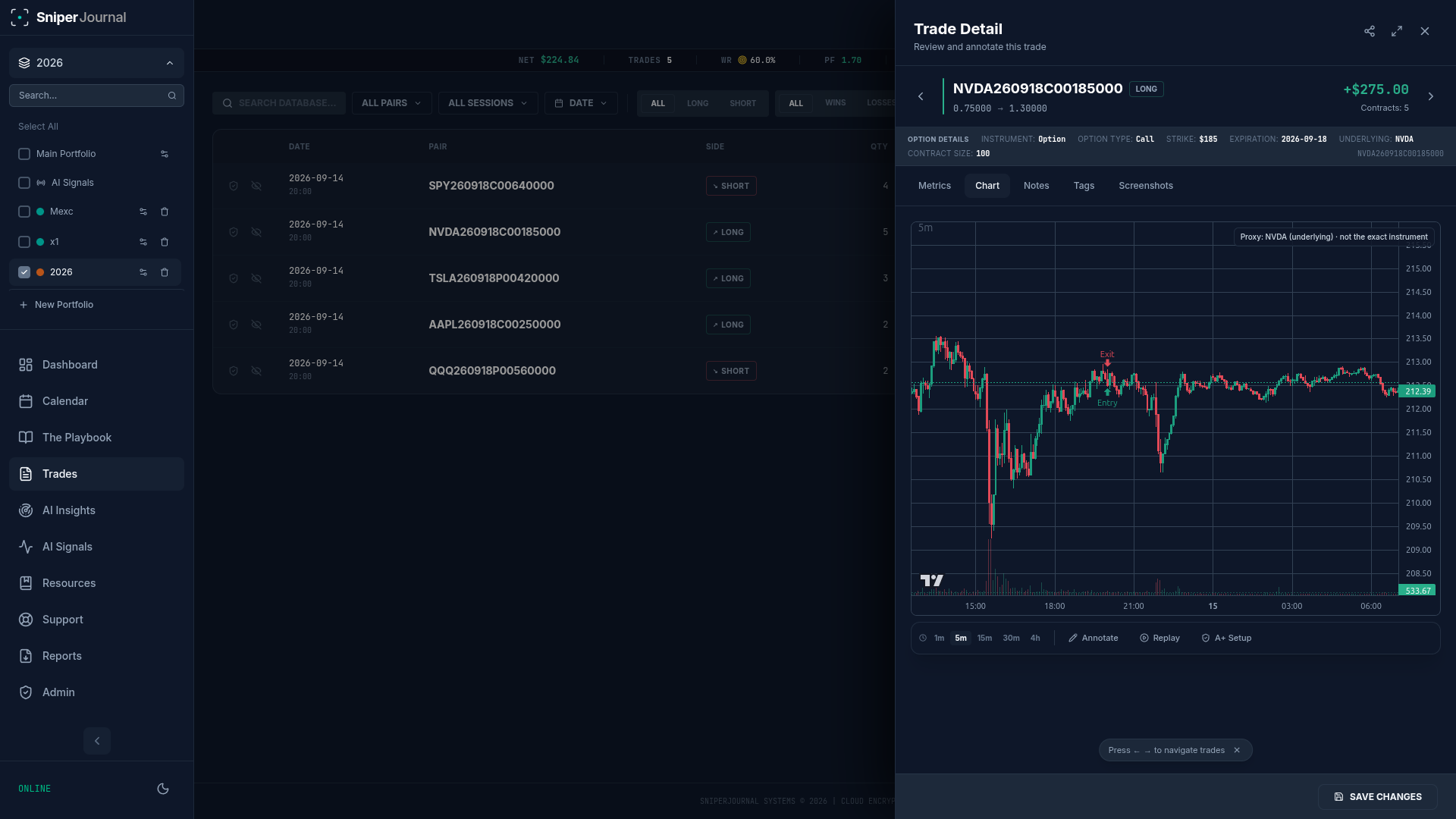Click shield icon on QQQ trade row
This screenshot has height=819, width=1456.
tap(234, 371)
